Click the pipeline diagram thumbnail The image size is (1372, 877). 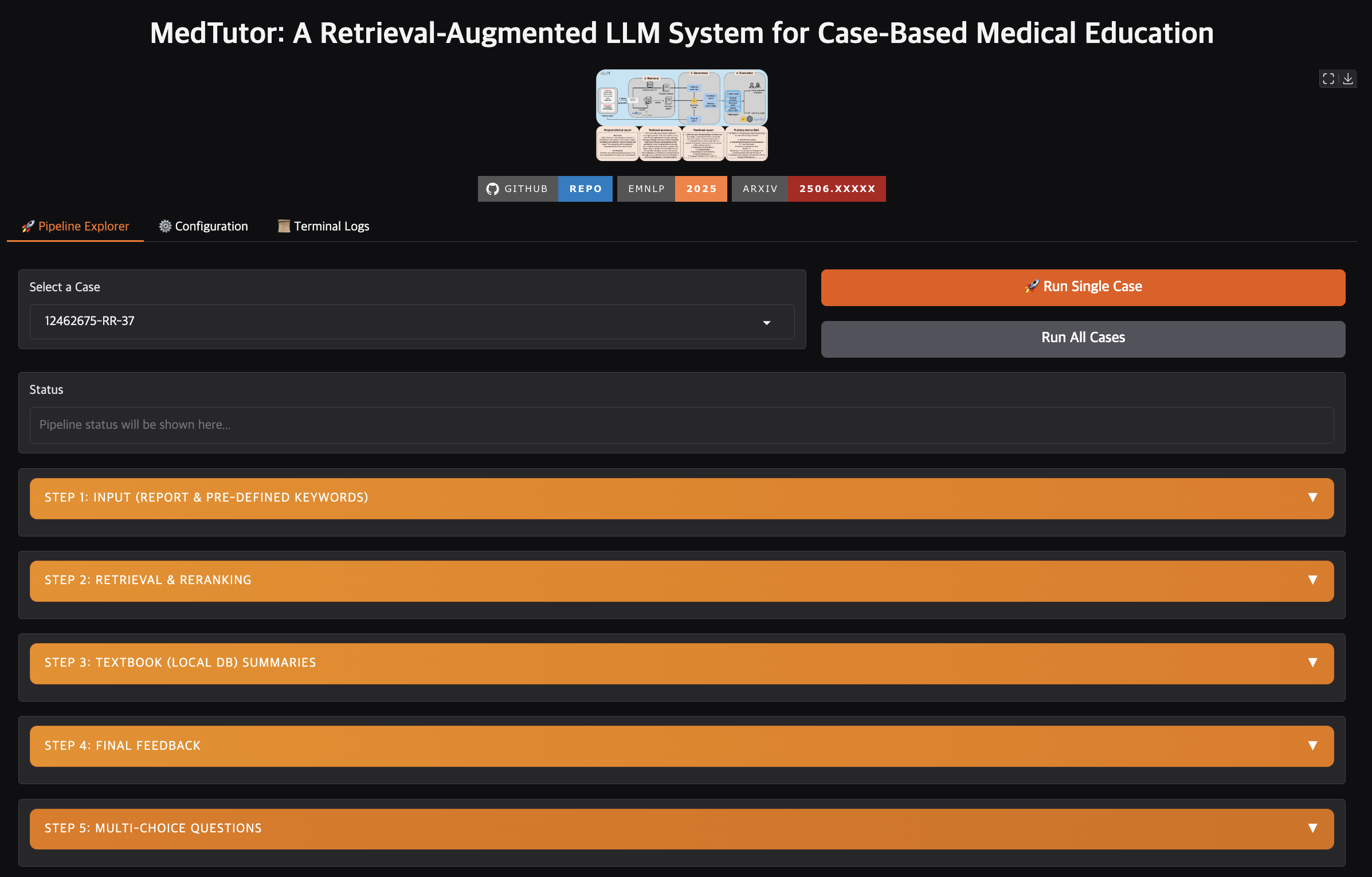pos(681,115)
